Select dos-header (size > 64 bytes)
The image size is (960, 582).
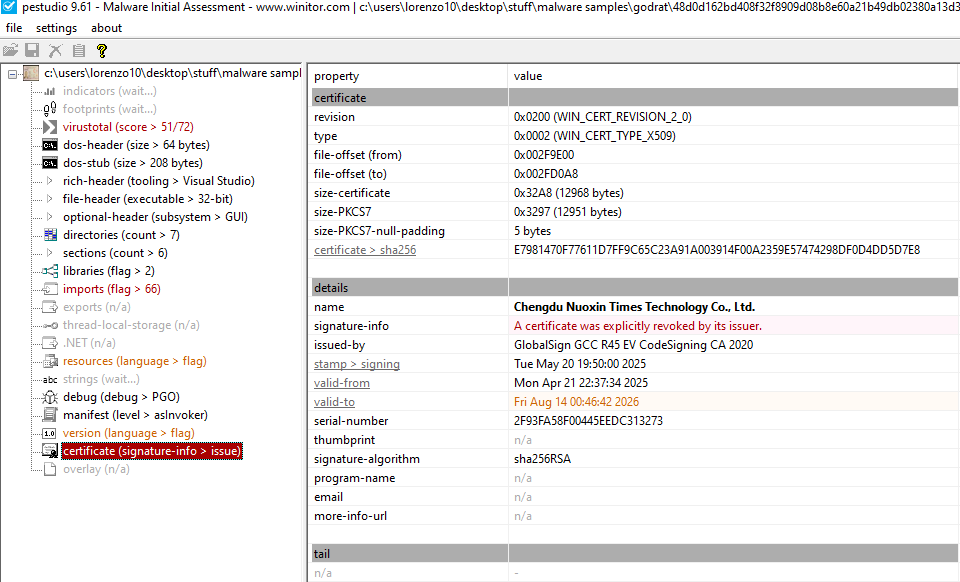(136, 145)
